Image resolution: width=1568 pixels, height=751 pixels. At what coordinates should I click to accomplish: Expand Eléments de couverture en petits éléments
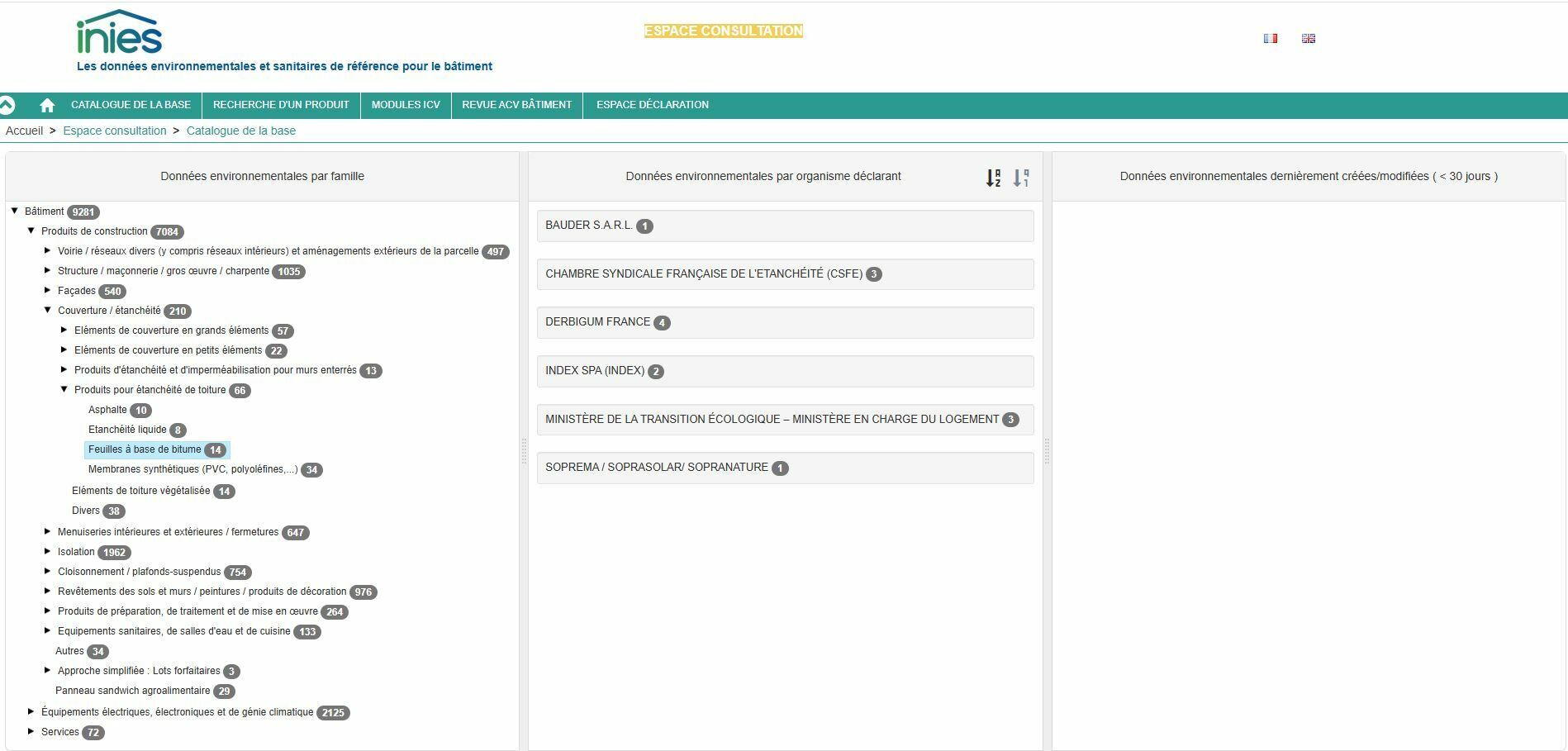[64, 349]
